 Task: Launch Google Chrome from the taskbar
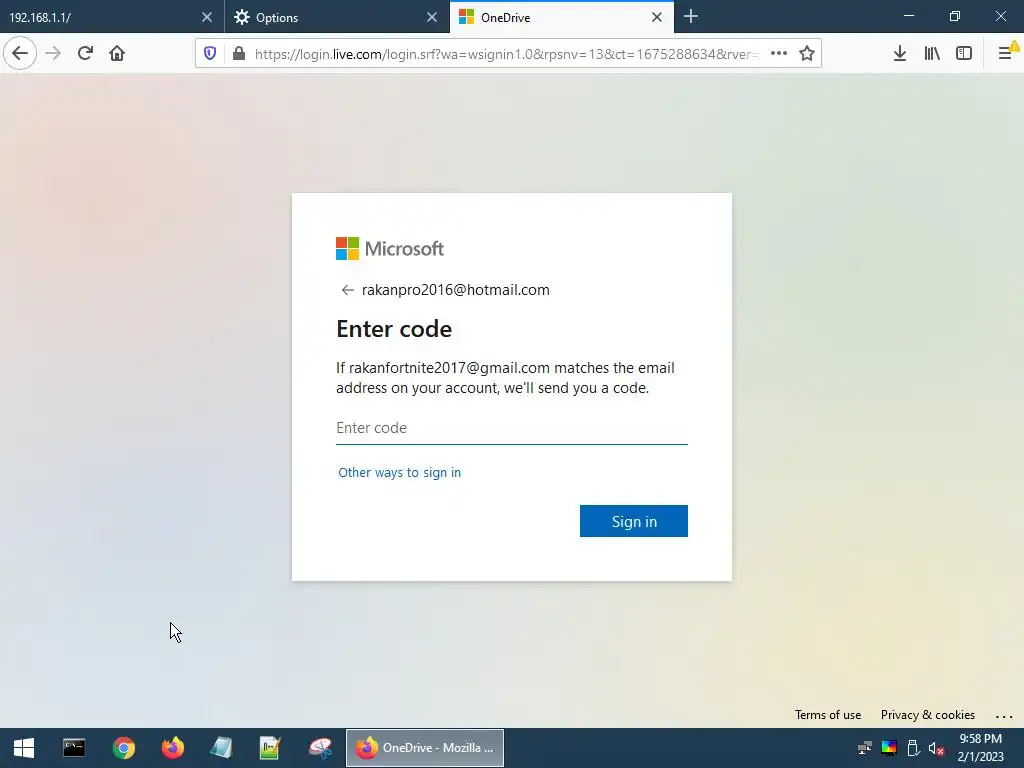coord(123,748)
